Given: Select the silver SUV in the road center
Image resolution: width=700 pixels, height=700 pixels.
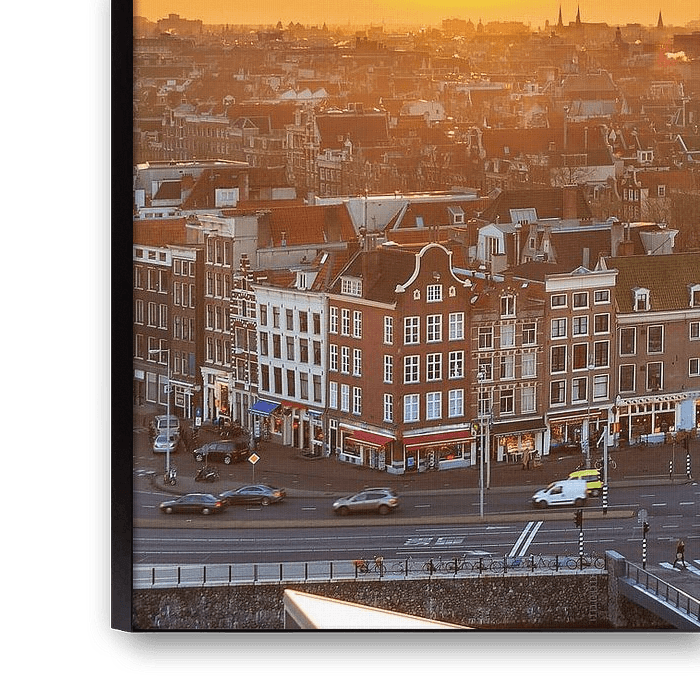Looking at the screenshot, I should pyautogui.click(x=366, y=501).
